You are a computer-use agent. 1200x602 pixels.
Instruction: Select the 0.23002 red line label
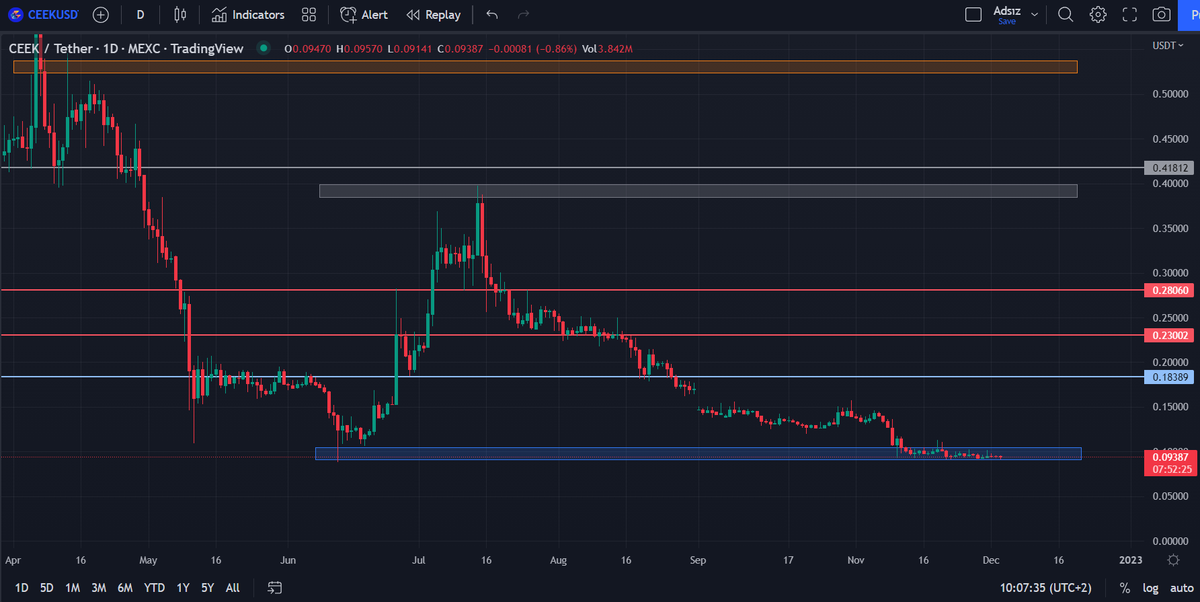click(x=1168, y=336)
